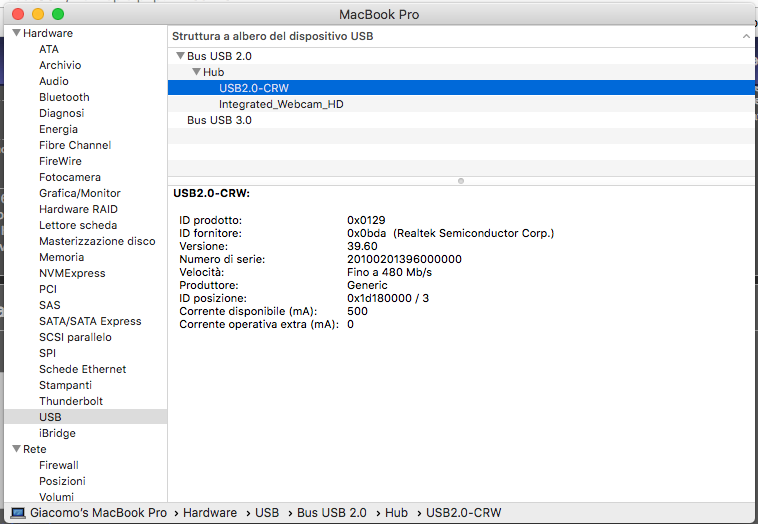Select NVMExpress in the sidebar
Screen dimensions: 758x524
click(x=72, y=273)
